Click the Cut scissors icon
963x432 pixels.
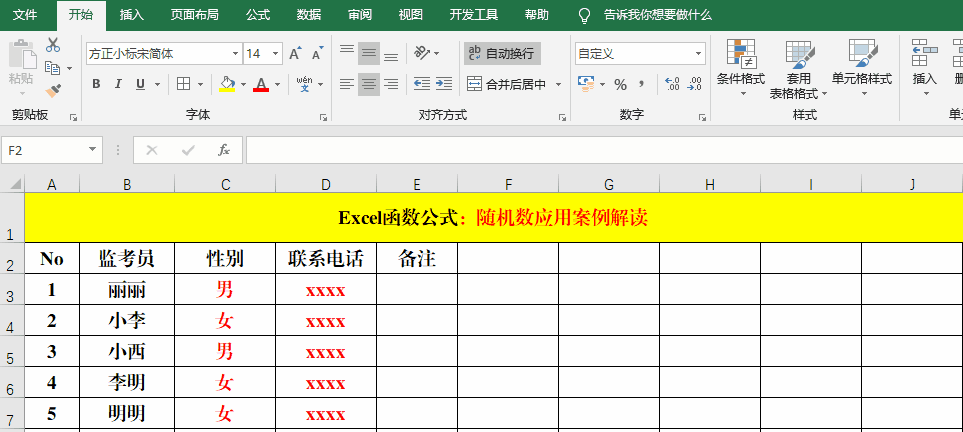click(53, 45)
